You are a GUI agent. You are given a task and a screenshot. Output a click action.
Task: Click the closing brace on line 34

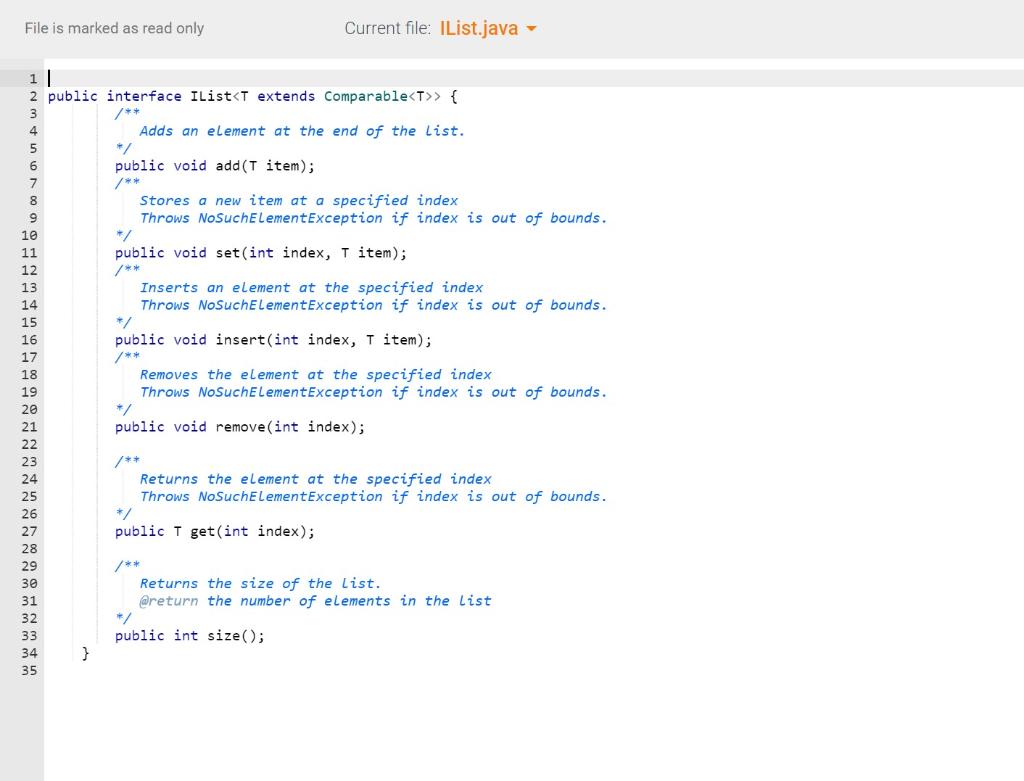pos(86,652)
